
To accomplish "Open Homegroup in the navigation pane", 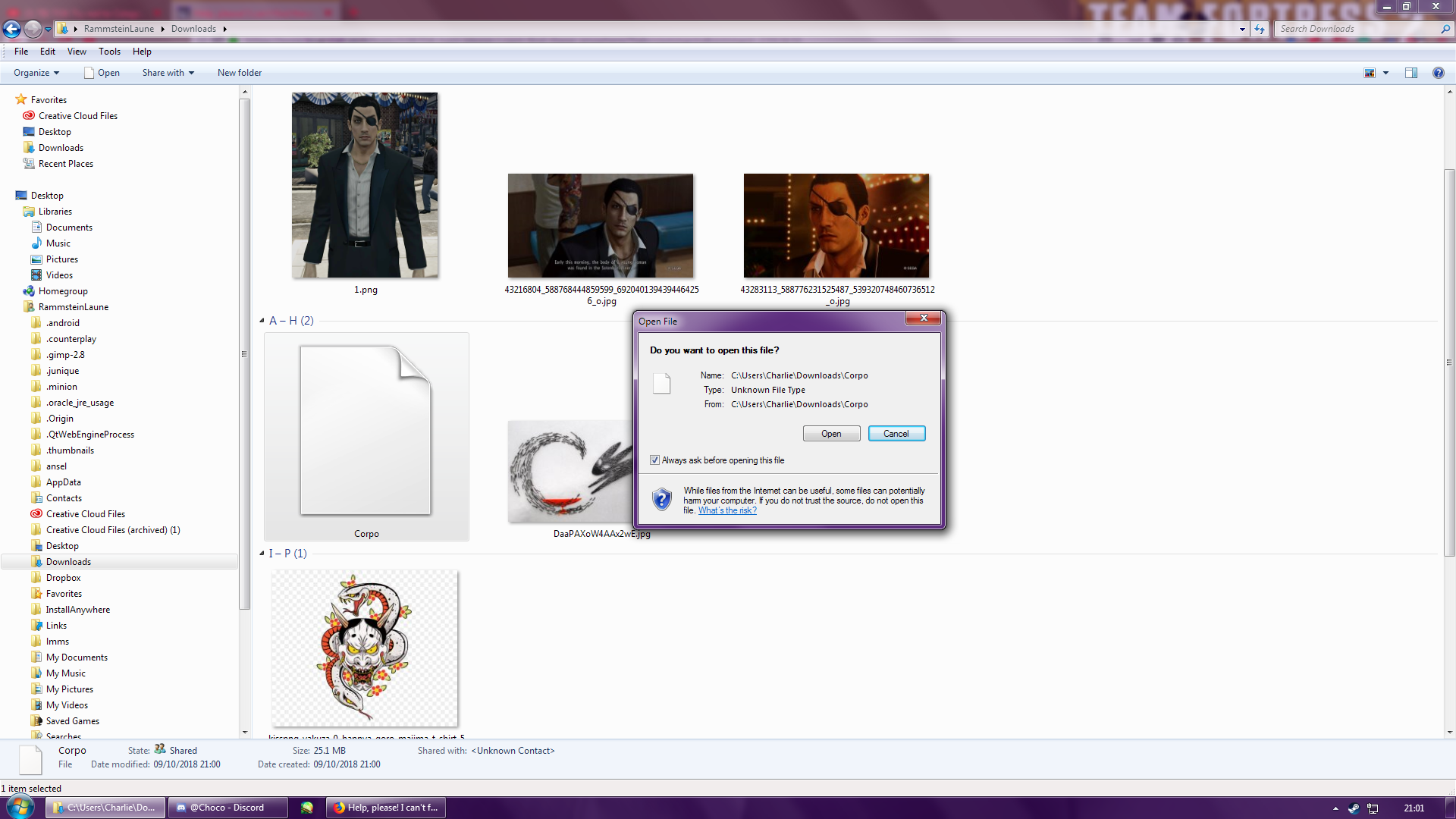I will click(63, 291).
